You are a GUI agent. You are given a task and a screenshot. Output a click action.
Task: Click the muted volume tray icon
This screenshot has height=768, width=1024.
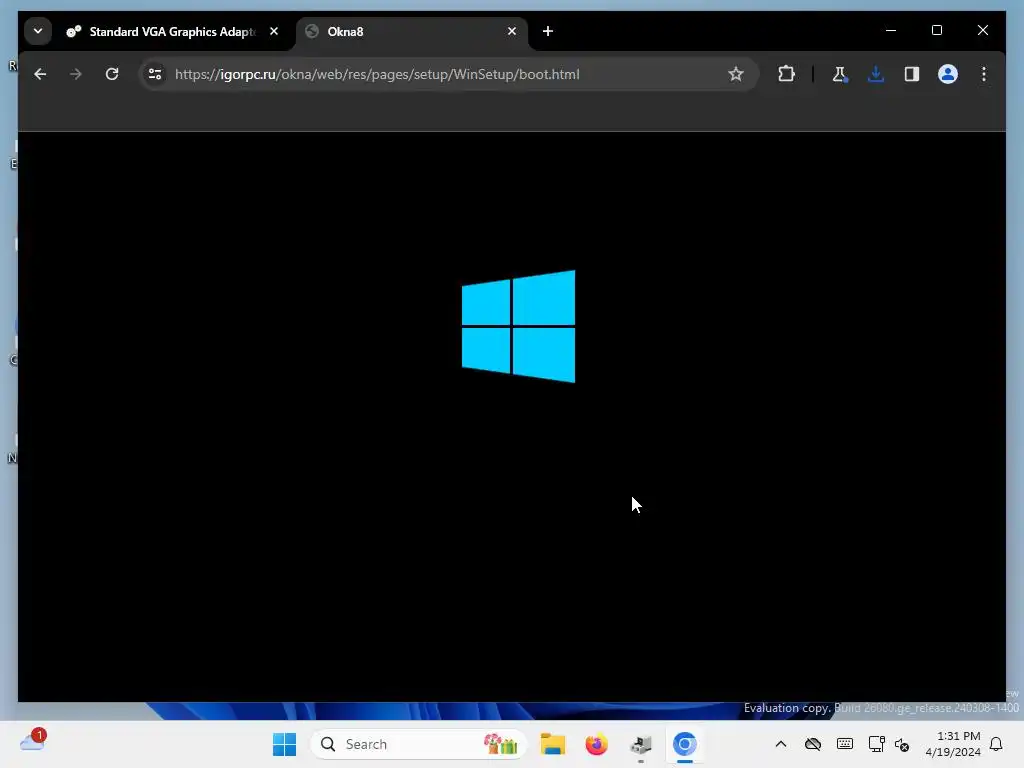tap(902, 744)
